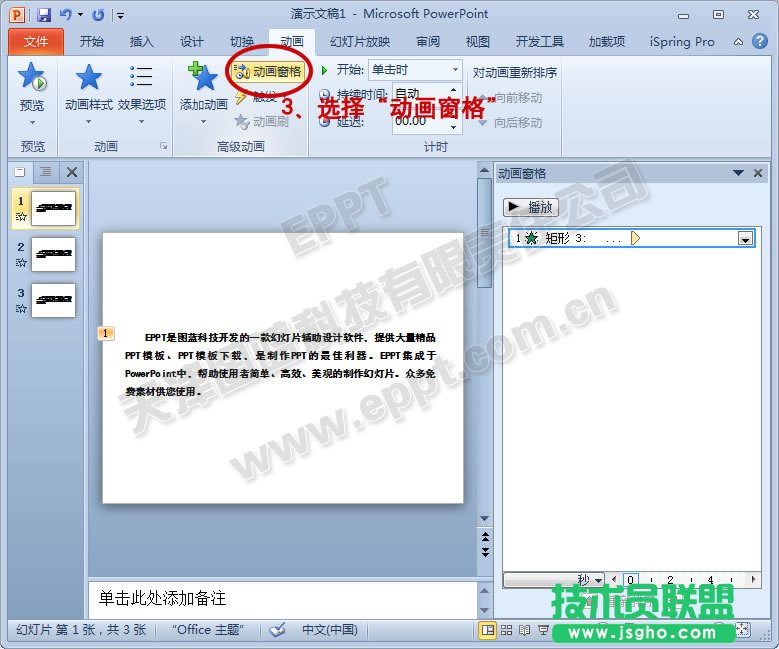Go to previous slide double-arrow button
The image size is (779, 649).
click(x=485, y=537)
